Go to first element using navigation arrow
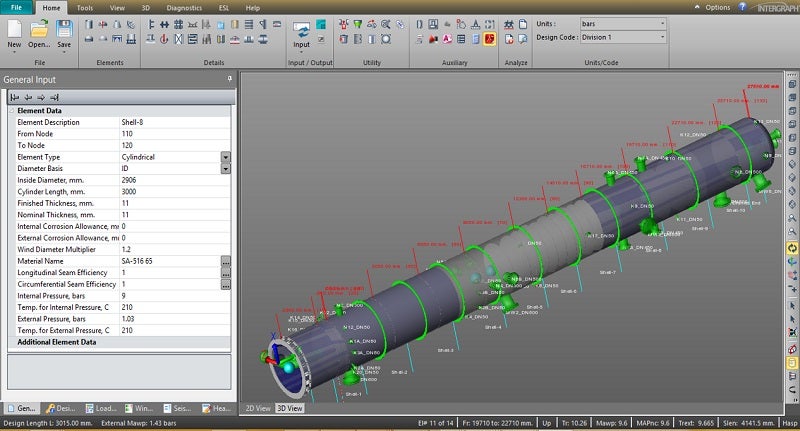 coord(16,97)
